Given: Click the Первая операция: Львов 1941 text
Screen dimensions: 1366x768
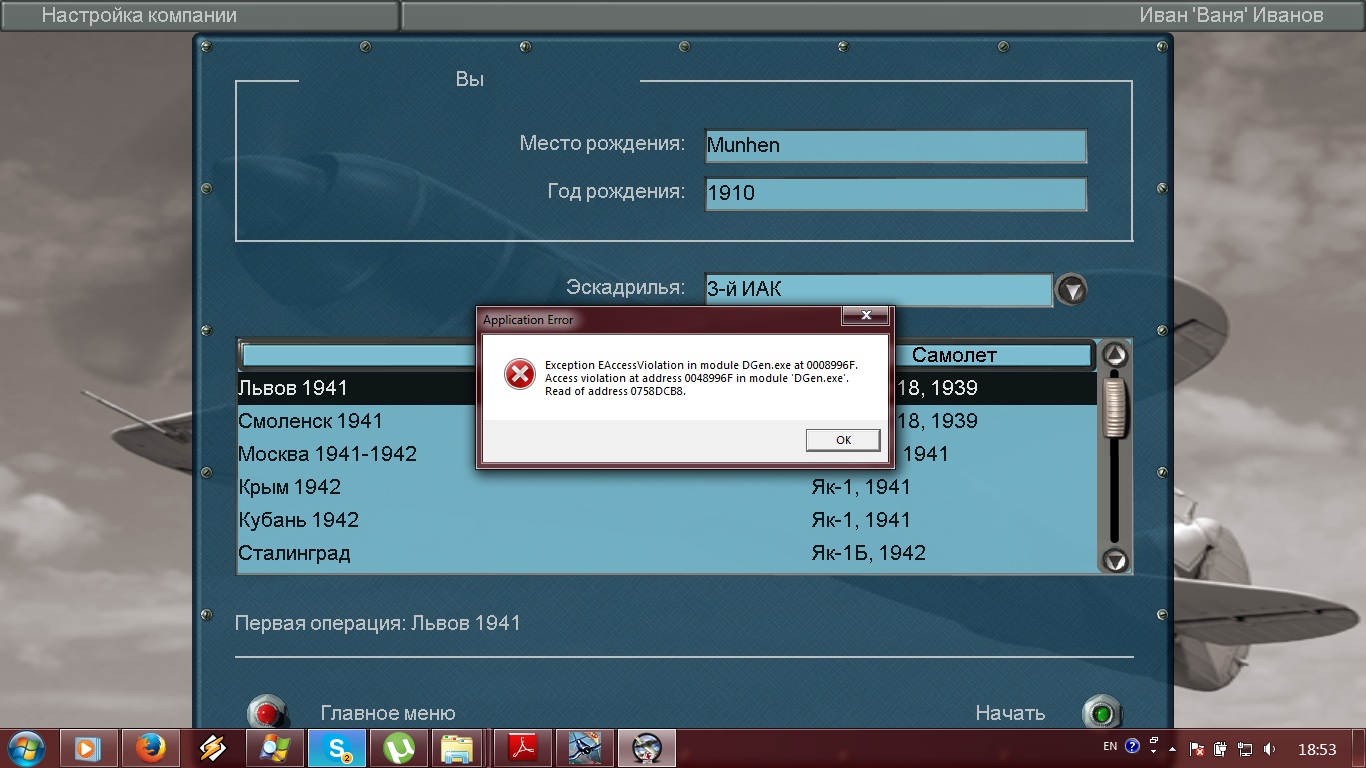Looking at the screenshot, I should pyautogui.click(x=378, y=623).
